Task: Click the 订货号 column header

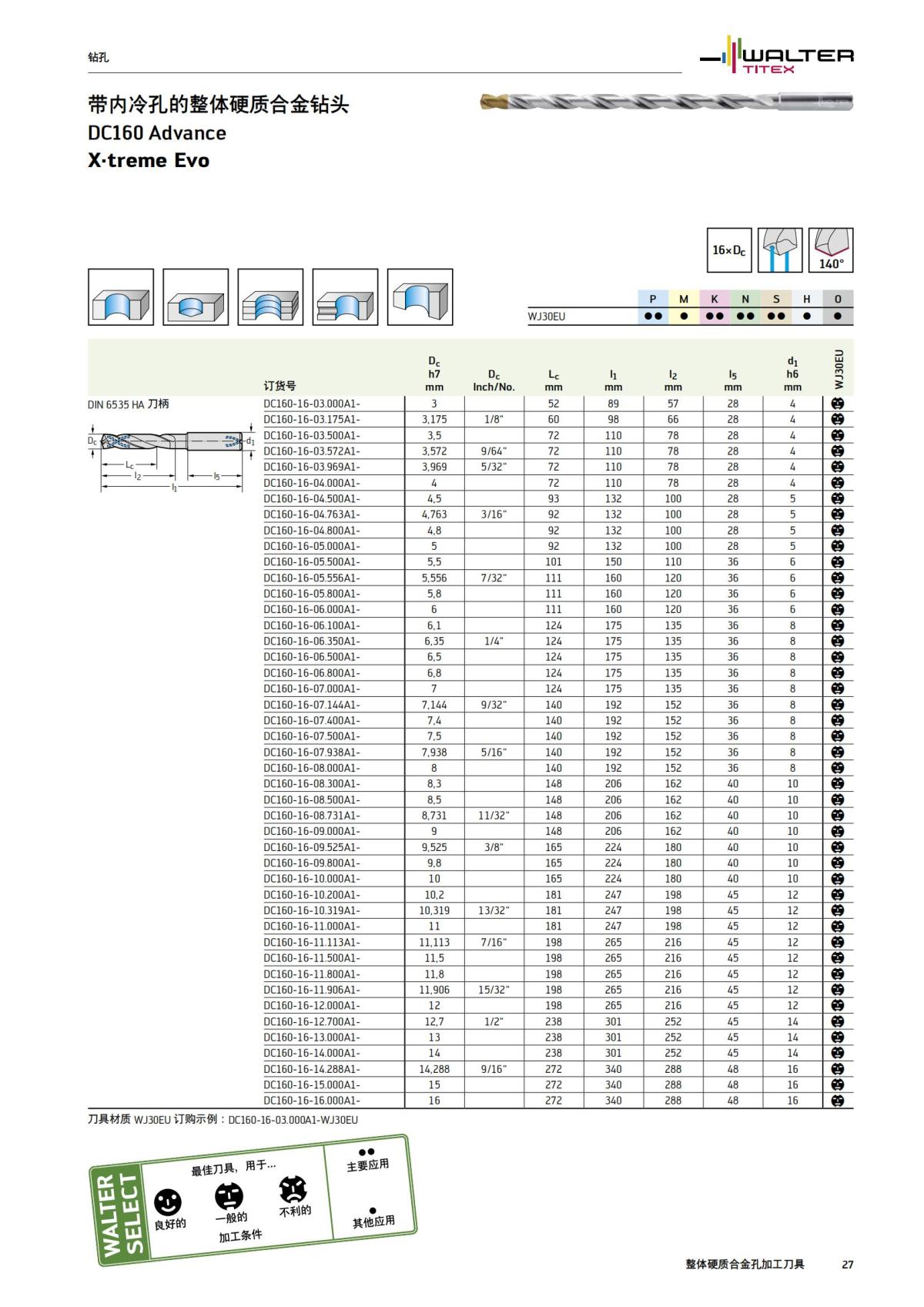Action: point(280,386)
